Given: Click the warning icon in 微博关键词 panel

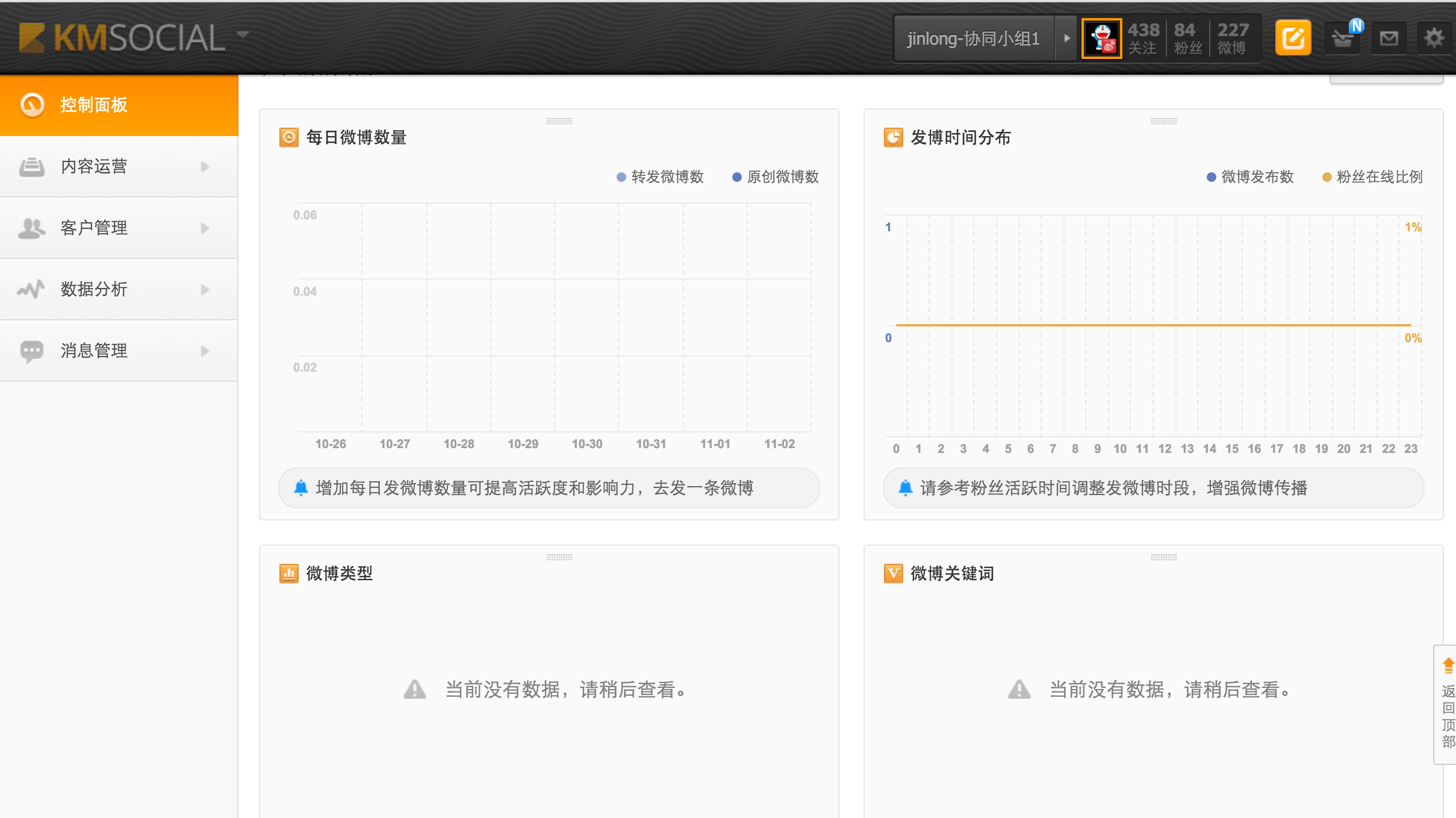Looking at the screenshot, I should click(1019, 690).
